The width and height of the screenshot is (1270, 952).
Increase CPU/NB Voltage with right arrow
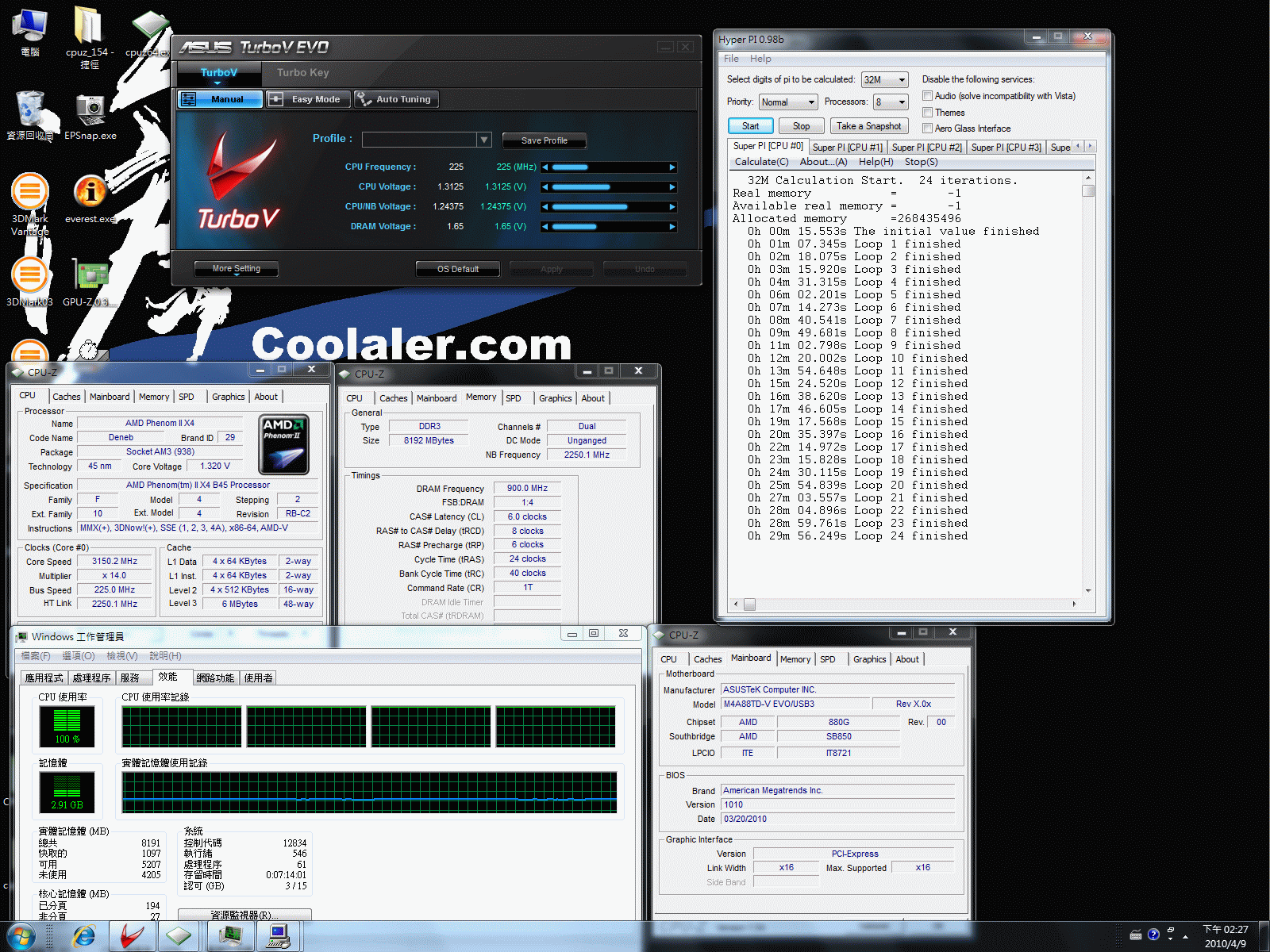click(x=672, y=207)
